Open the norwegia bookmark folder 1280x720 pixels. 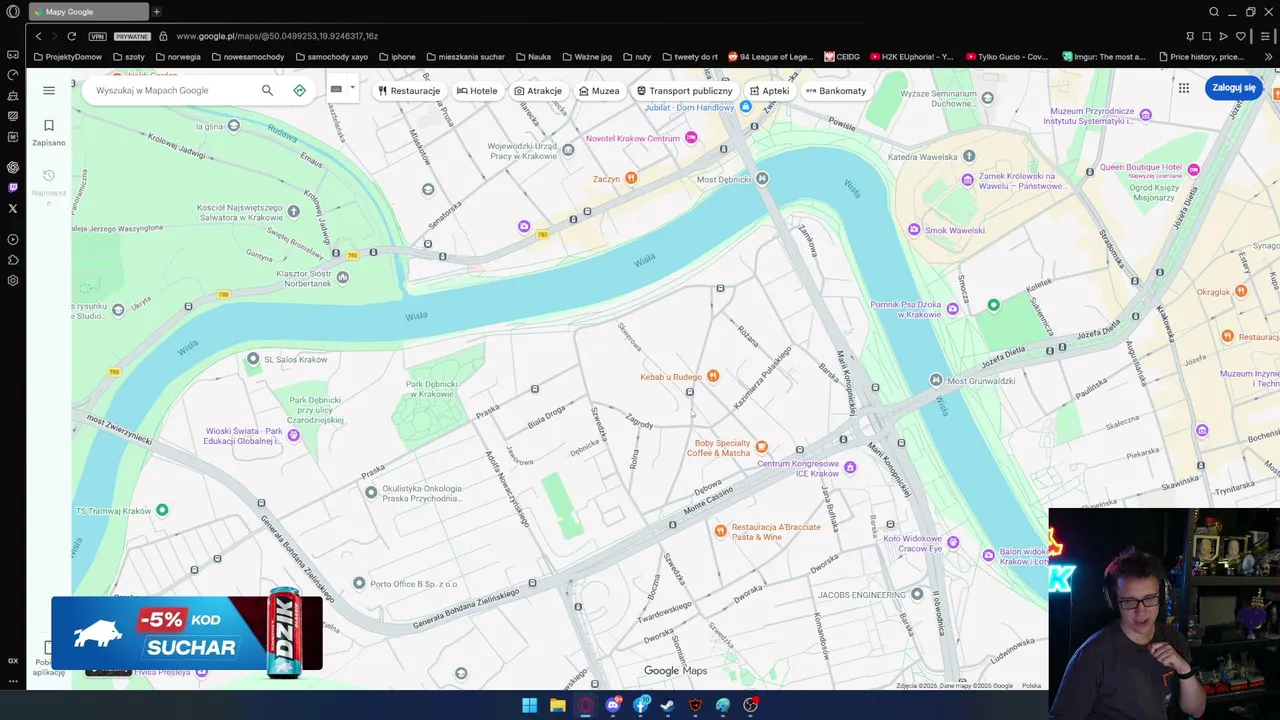(x=177, y=57)
